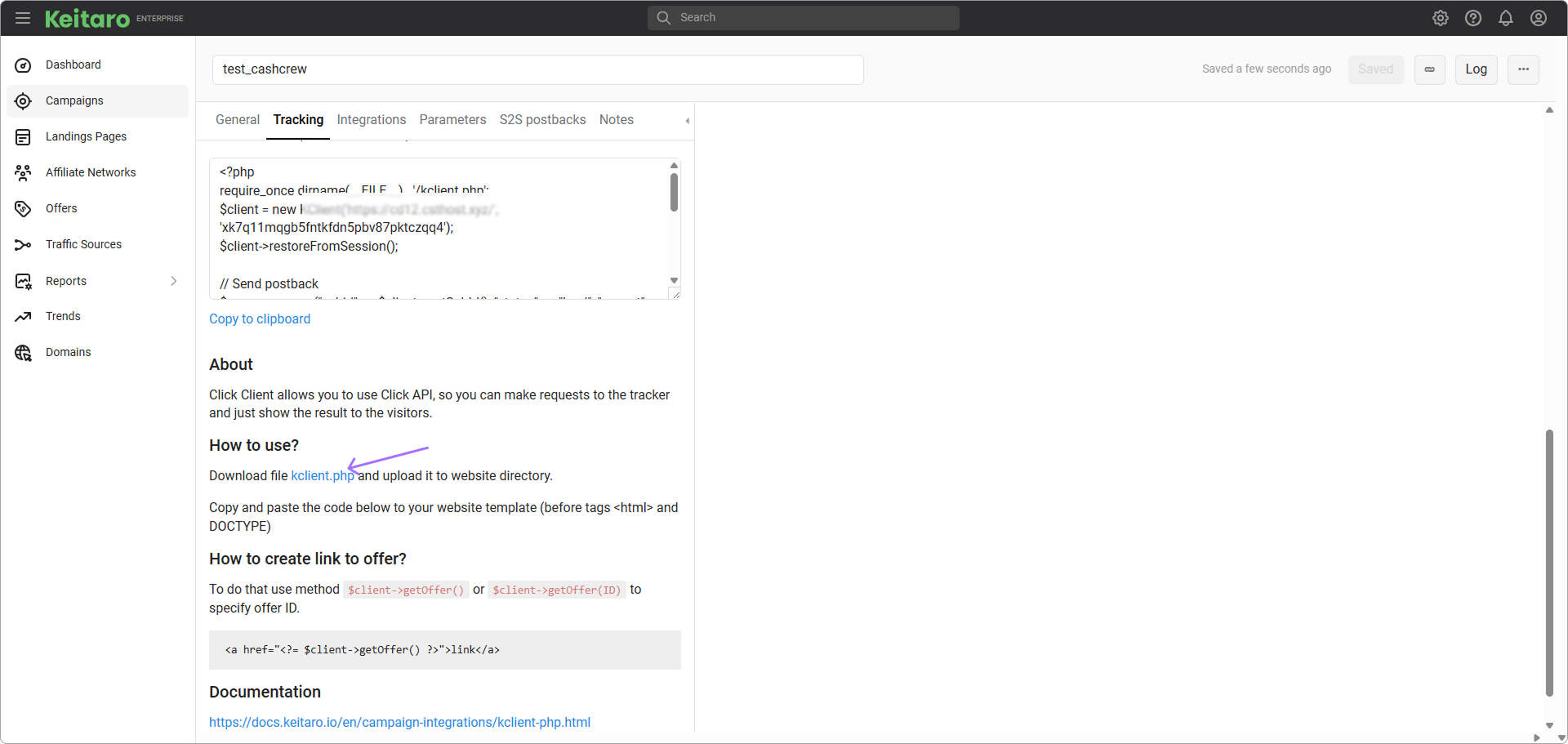Click the textarea resize handle corner

click(675, 294)
